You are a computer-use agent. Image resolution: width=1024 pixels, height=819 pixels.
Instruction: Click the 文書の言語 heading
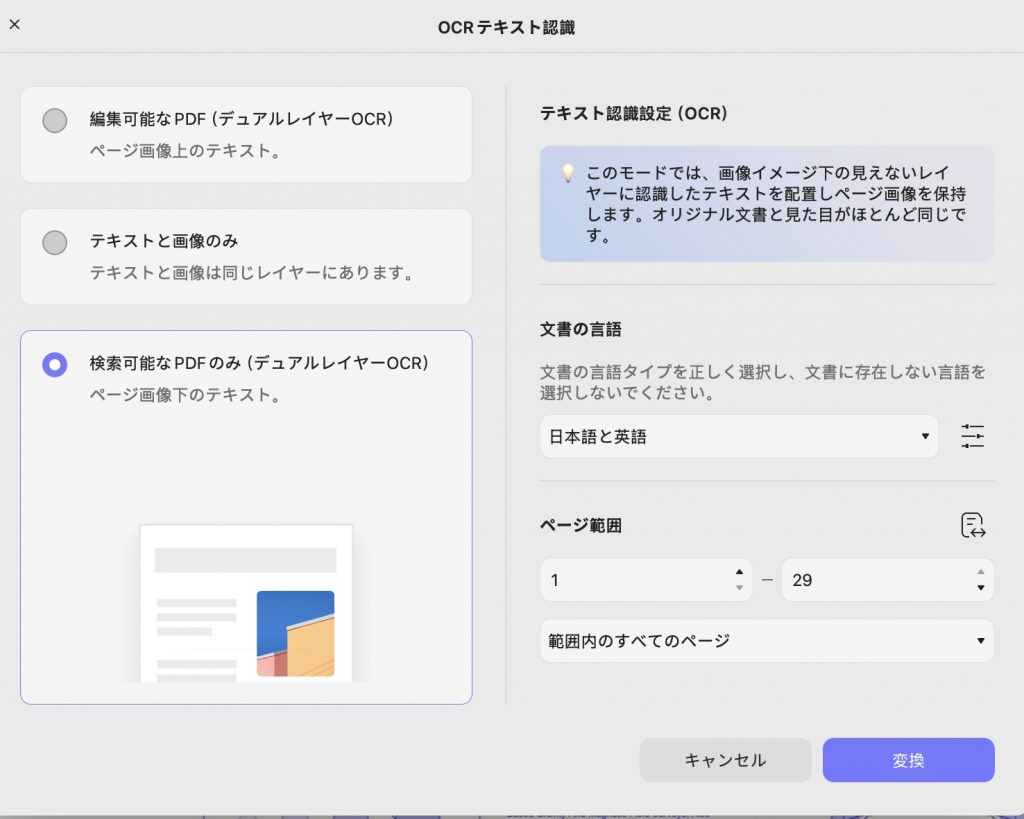581,329
